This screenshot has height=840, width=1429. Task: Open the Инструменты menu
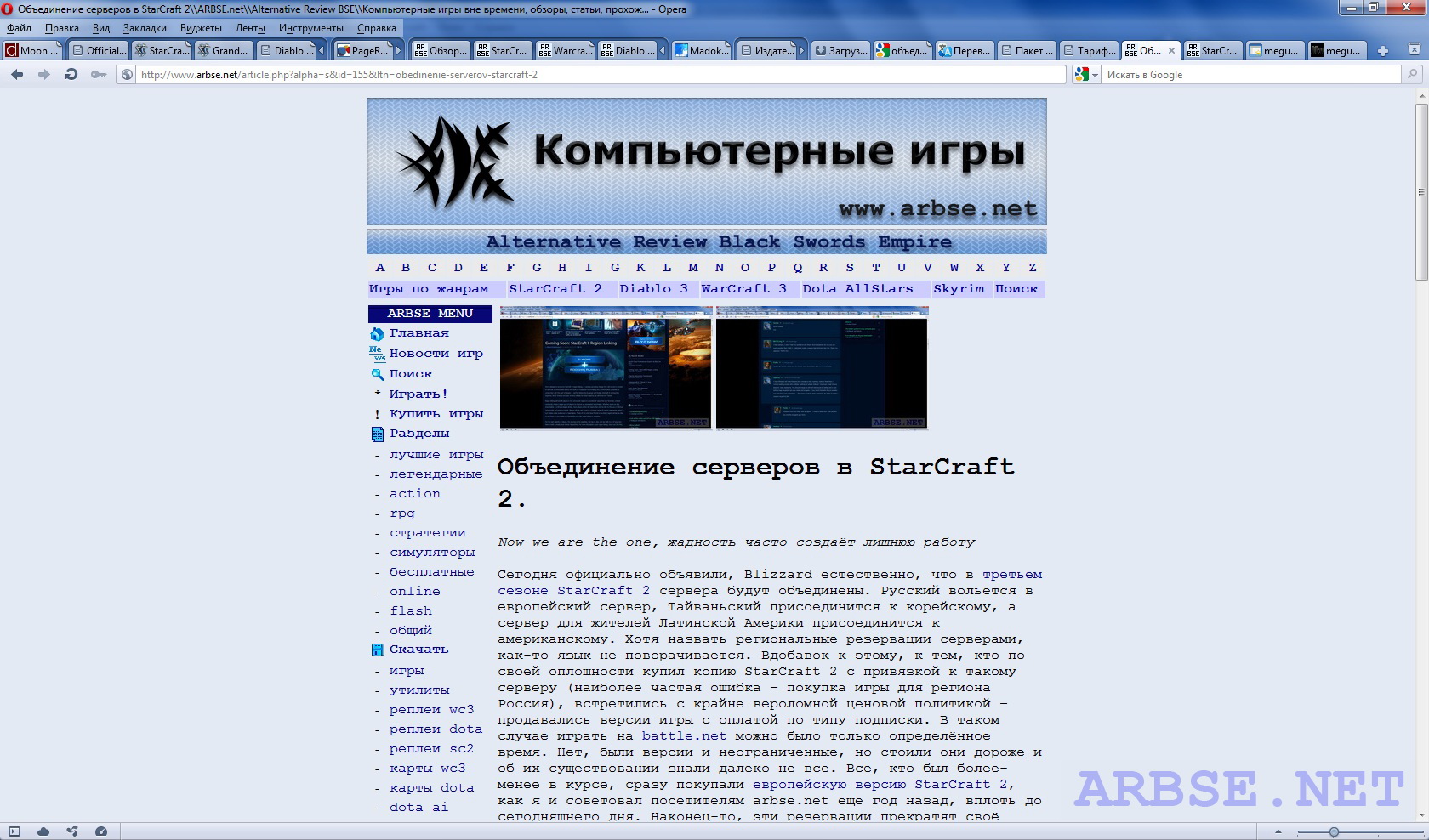pos(310,28)
